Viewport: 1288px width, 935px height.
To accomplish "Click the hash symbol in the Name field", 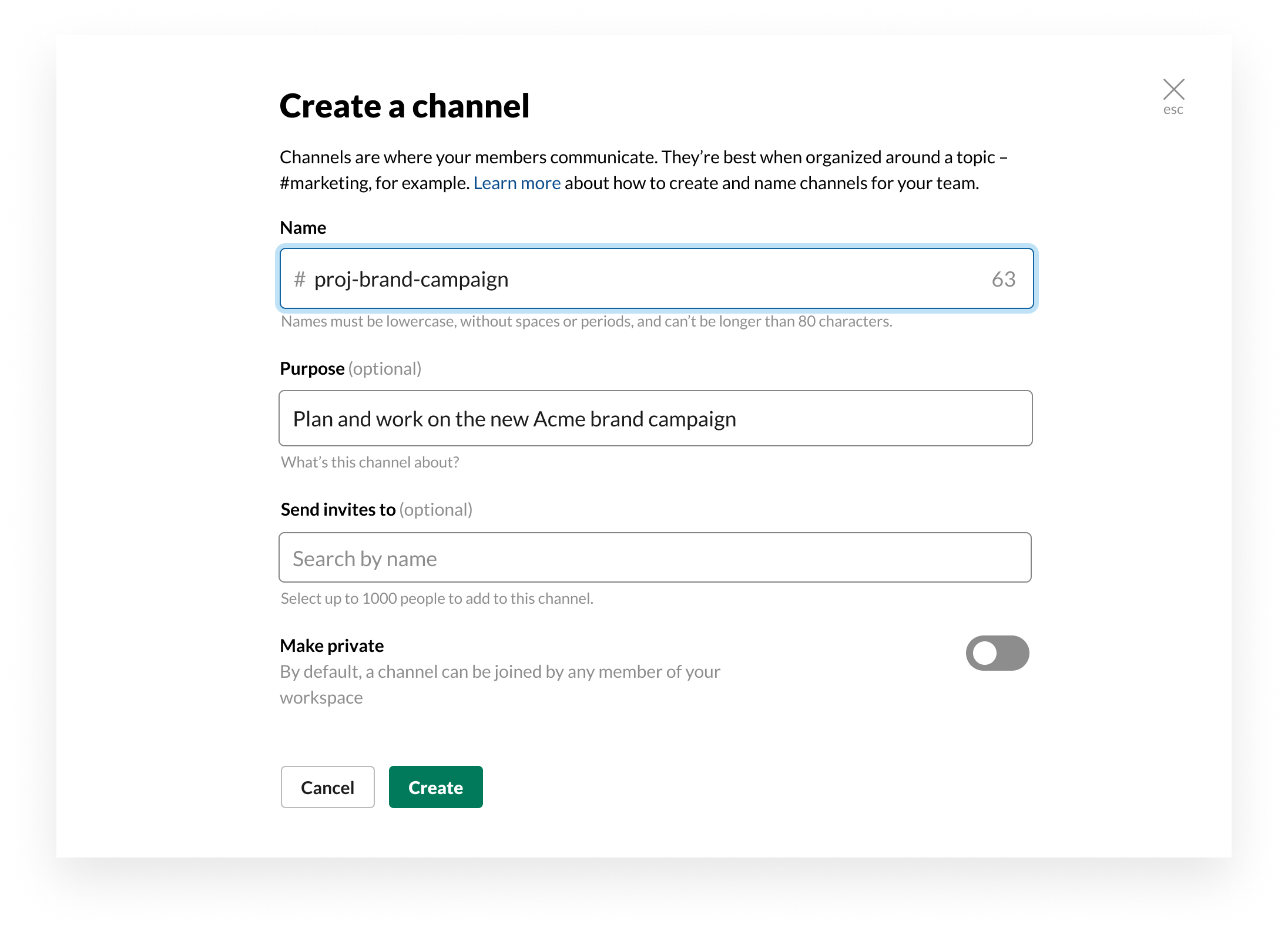I will pyautogui.click(x=300, y=279).
